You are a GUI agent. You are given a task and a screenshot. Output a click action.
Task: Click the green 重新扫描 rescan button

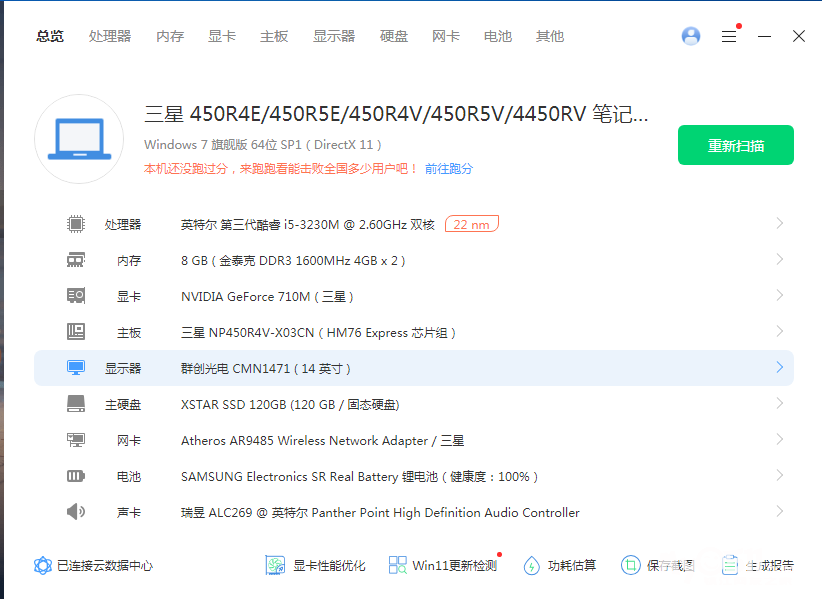tap(735, 145)
